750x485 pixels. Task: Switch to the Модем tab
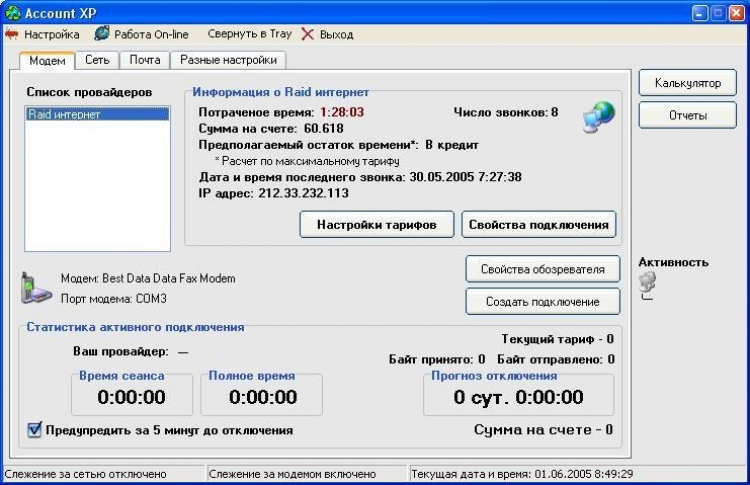tap(47, 61)
